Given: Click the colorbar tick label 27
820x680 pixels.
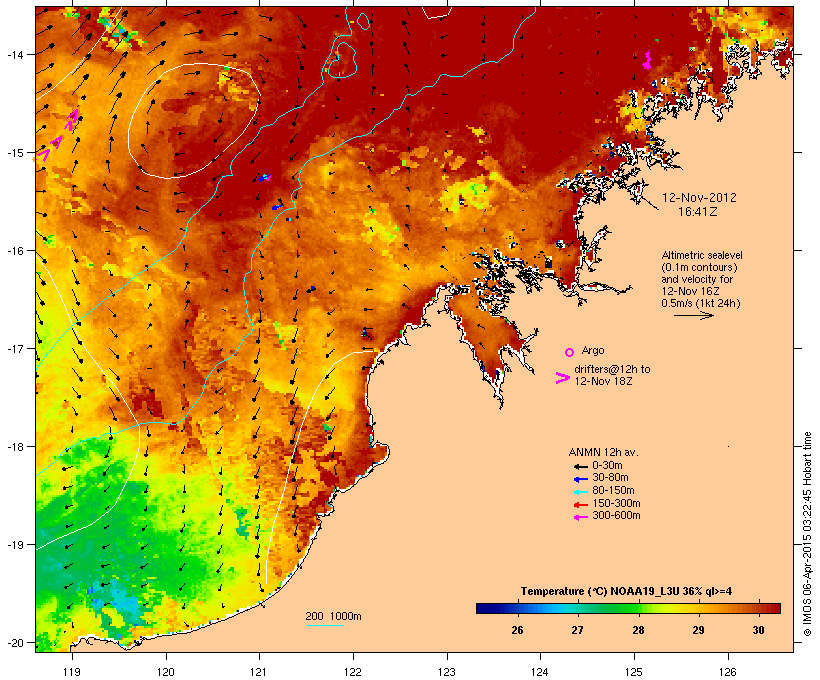Looking at the screenshot, I should (x=577, y=630).
